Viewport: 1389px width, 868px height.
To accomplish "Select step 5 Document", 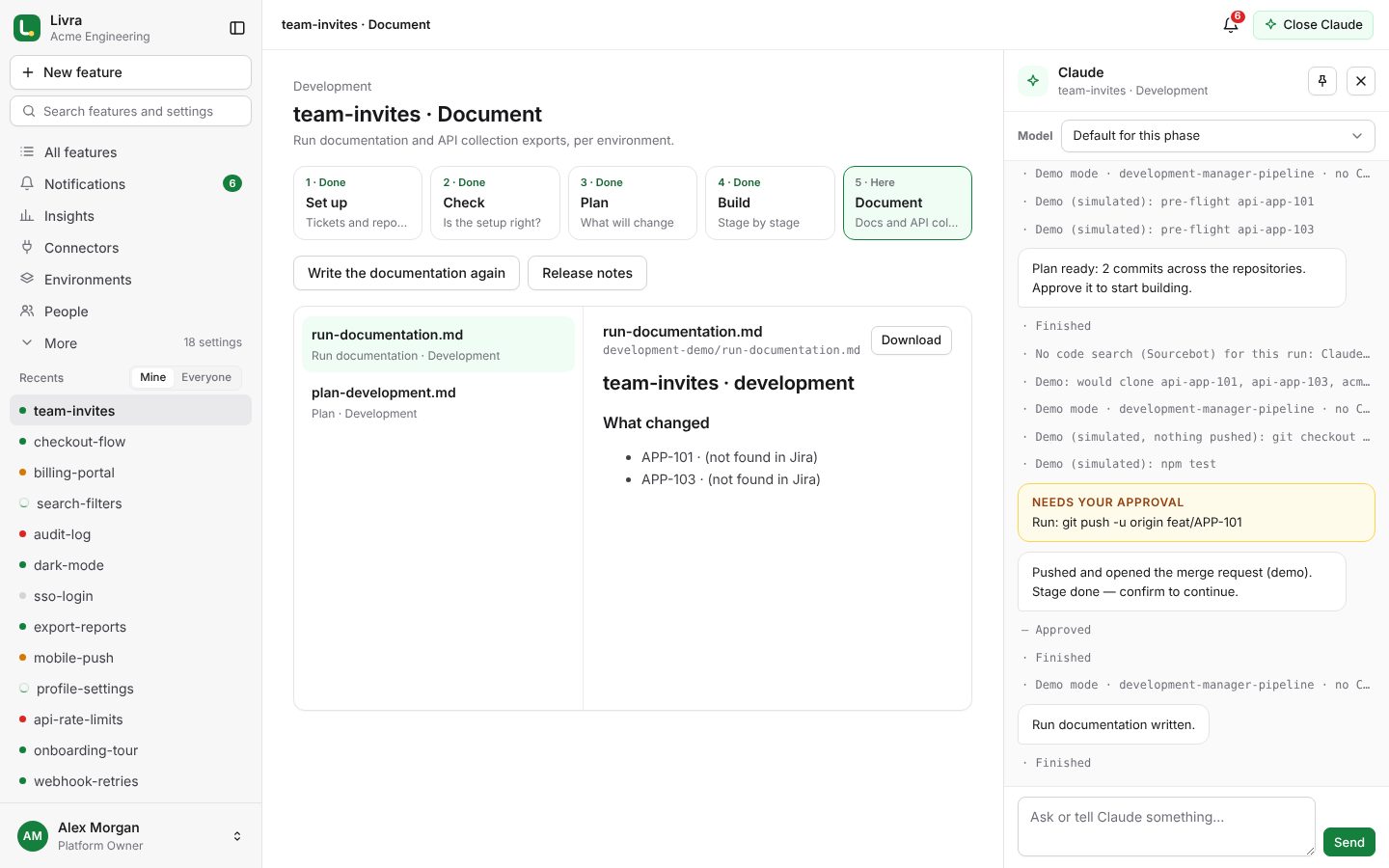I will coord(908,203).
